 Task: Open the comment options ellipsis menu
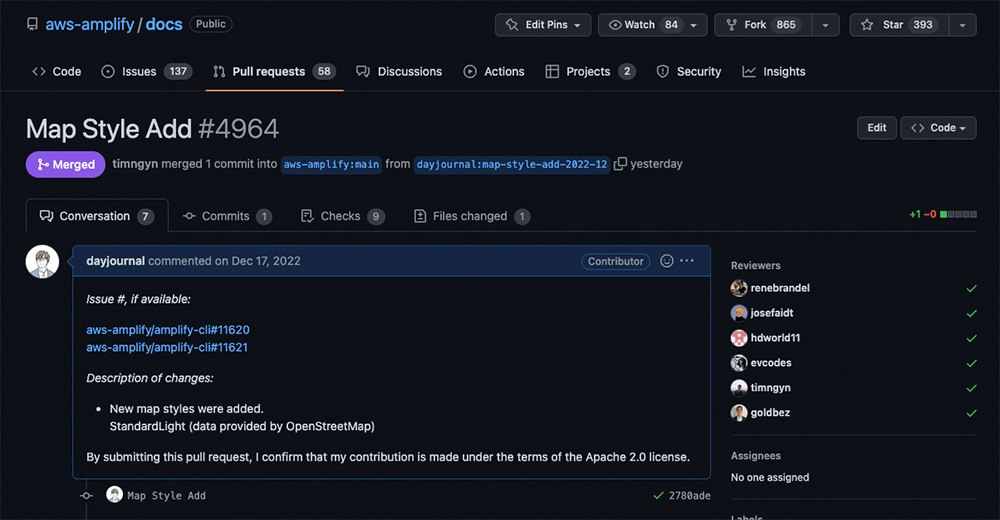coord(687,261)
